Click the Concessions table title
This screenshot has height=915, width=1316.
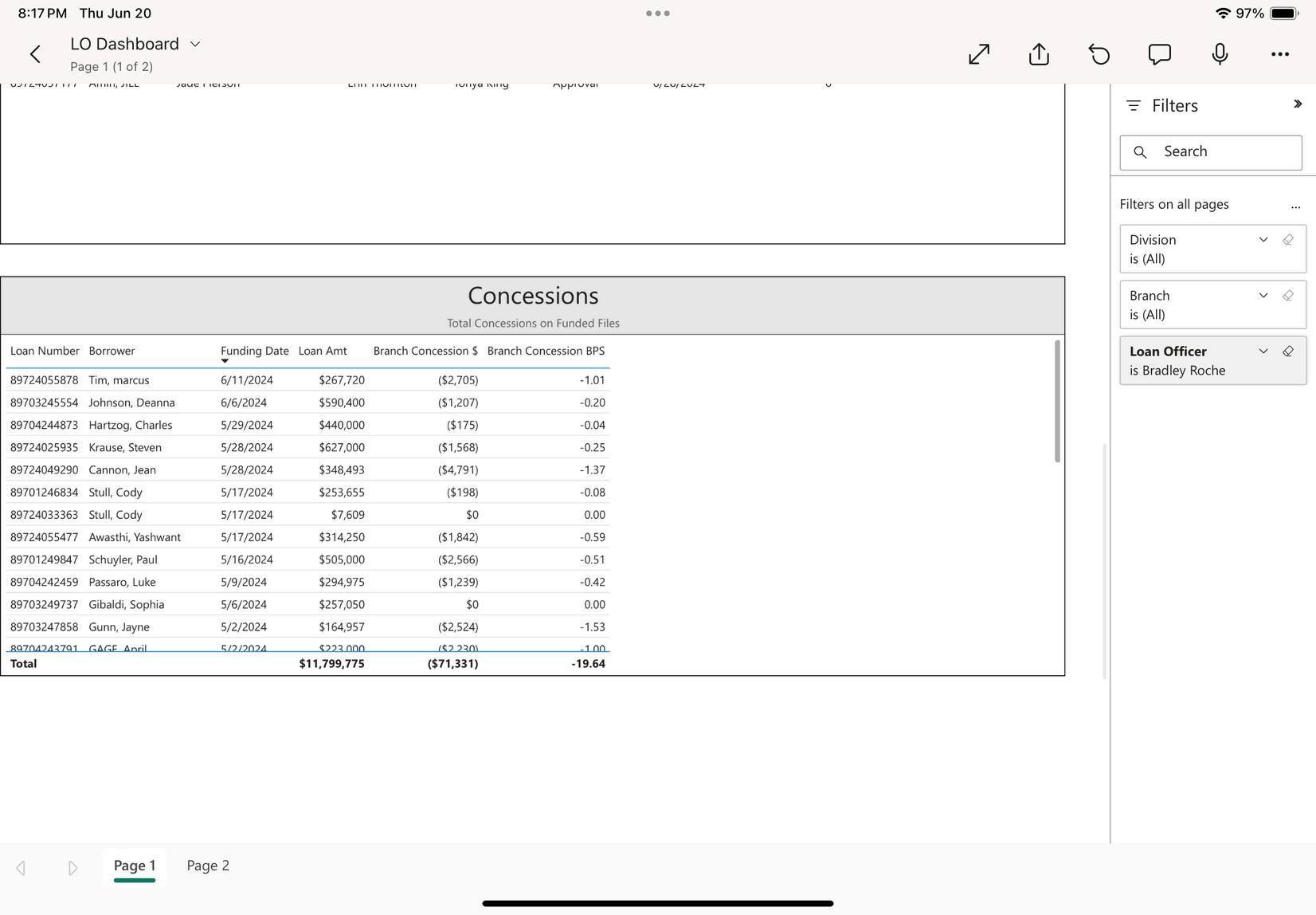pos(533,296)
